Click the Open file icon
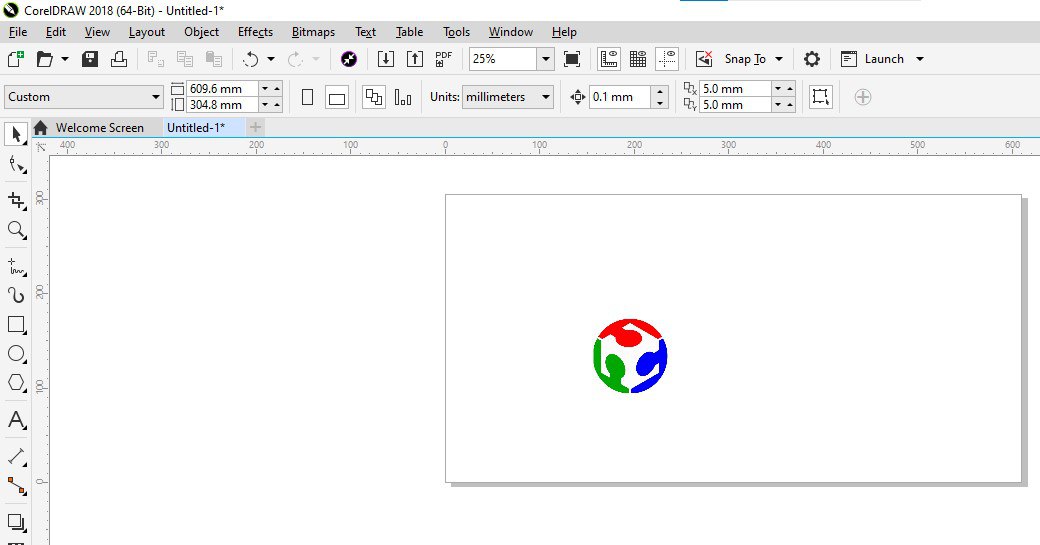Image resolution: width=1040 pixels, height=545 pixels. (x=44, y=59)
